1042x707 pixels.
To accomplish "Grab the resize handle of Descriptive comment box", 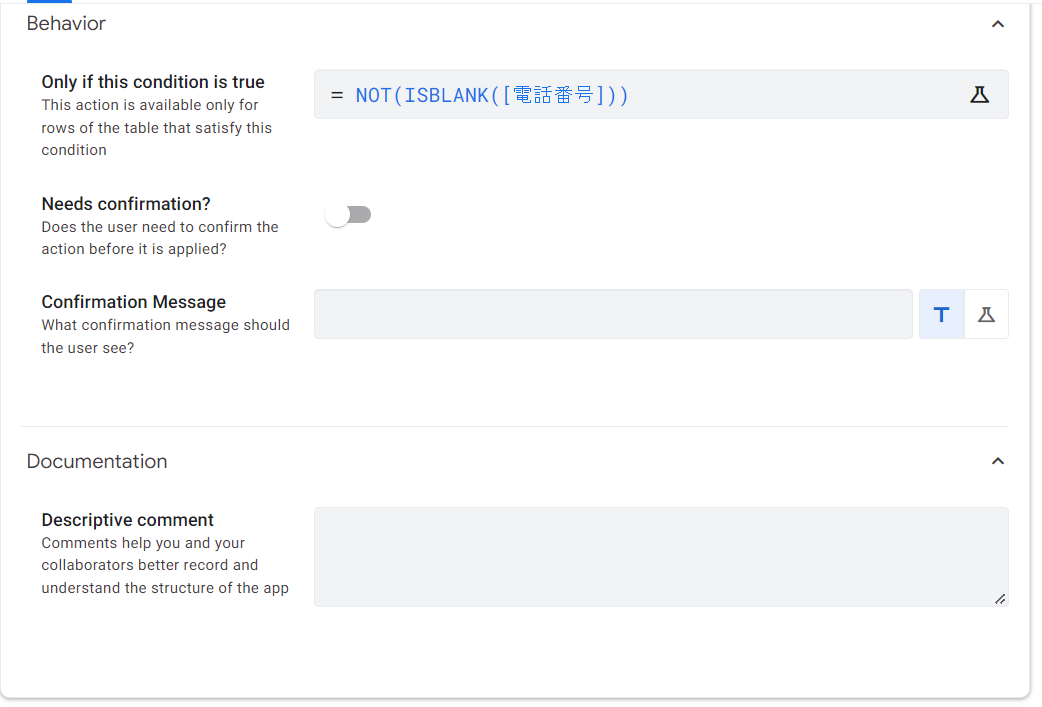I will [x=999, y=599].
